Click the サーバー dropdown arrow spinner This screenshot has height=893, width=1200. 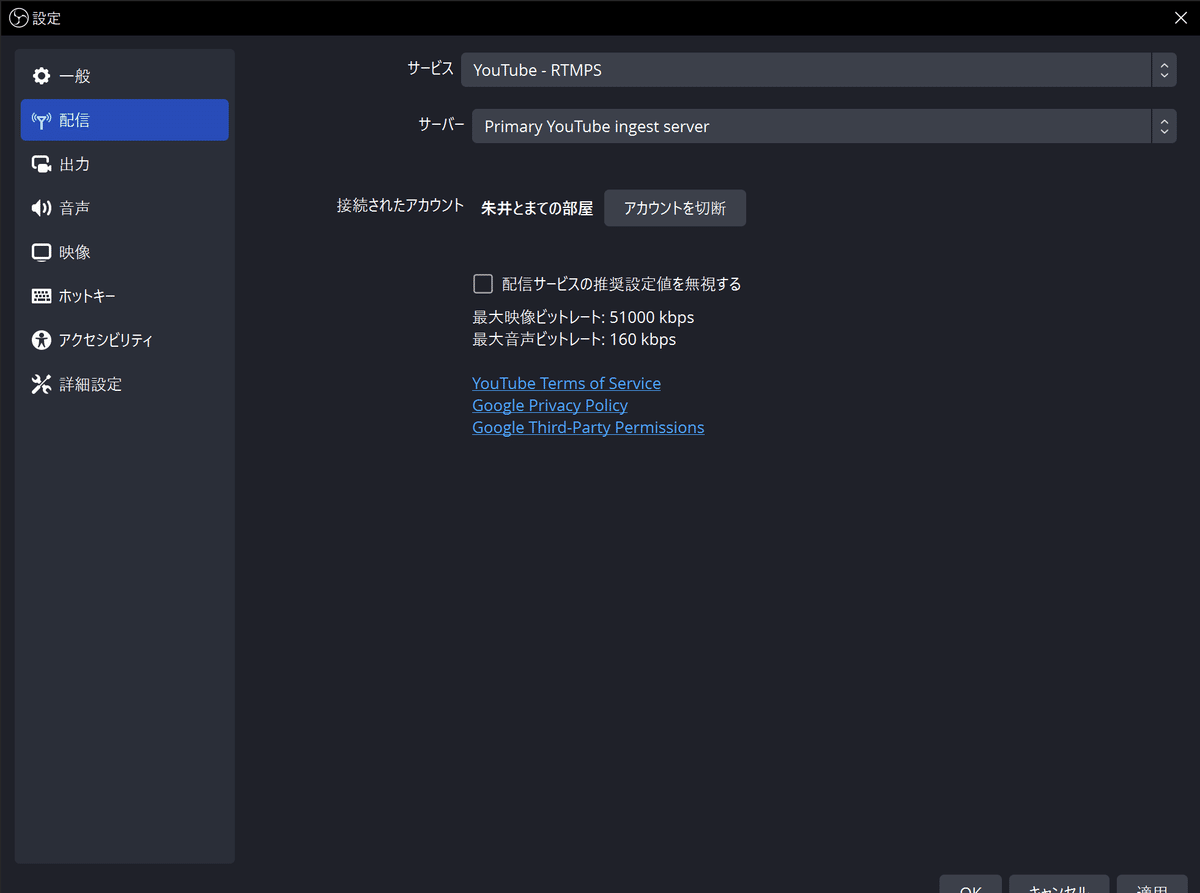1163,127
